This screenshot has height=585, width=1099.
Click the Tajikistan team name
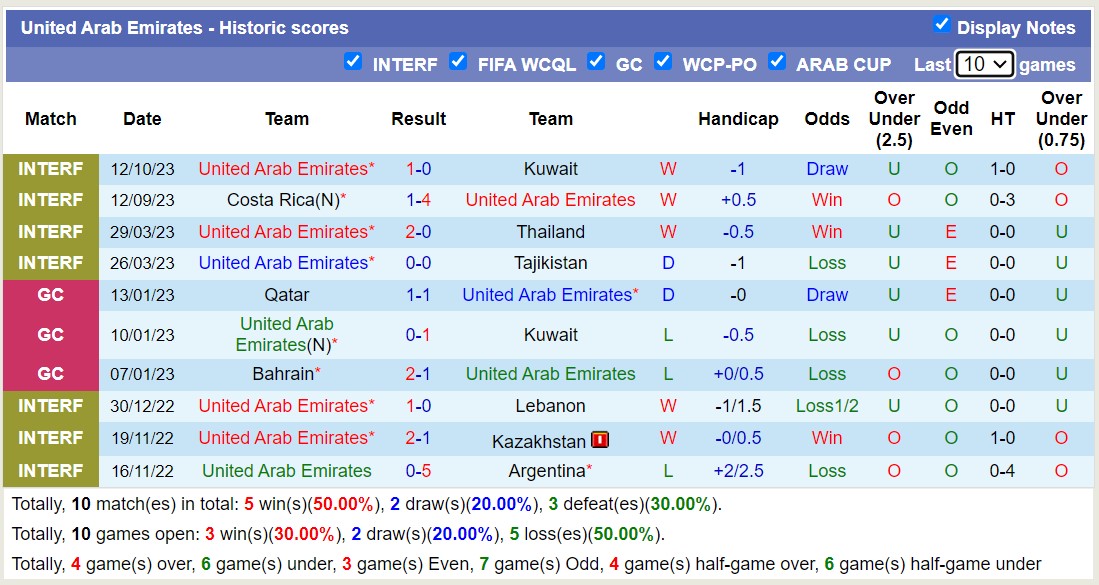click(550, 263)
